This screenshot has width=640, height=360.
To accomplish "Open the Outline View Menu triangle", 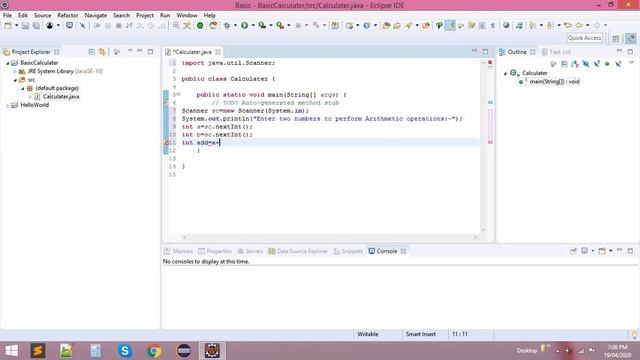I will coord(631,63).
